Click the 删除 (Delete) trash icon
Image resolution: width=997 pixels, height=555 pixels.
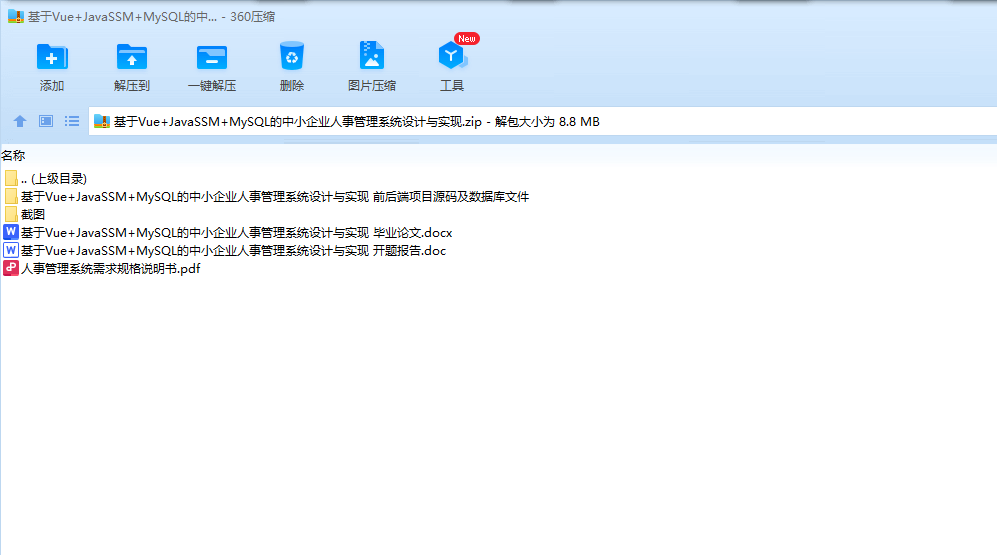click(x=292, y=56)
